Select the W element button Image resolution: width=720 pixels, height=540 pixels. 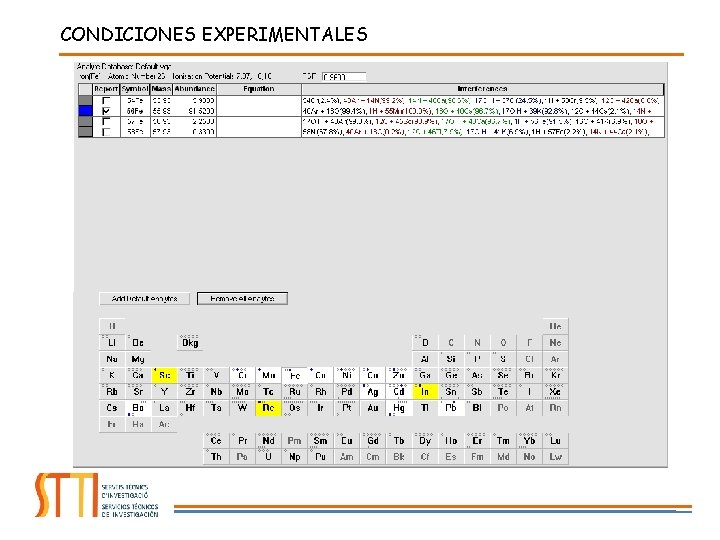pos(242,408)
